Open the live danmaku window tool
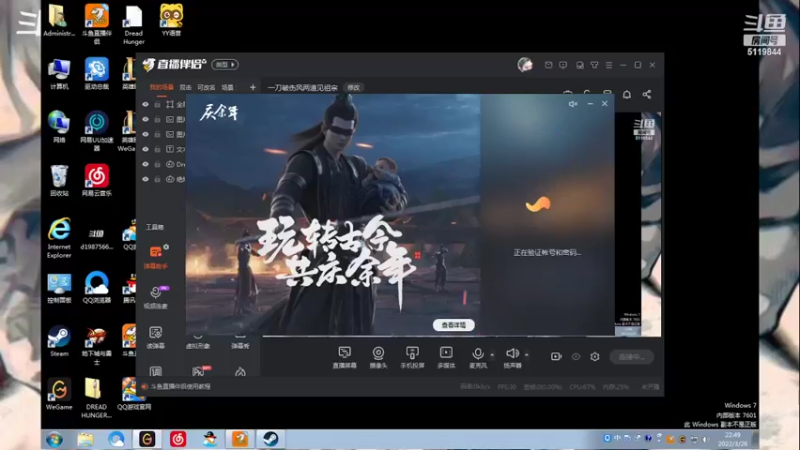This screenshot has height=450, width=800. click(x=344, y=357)
